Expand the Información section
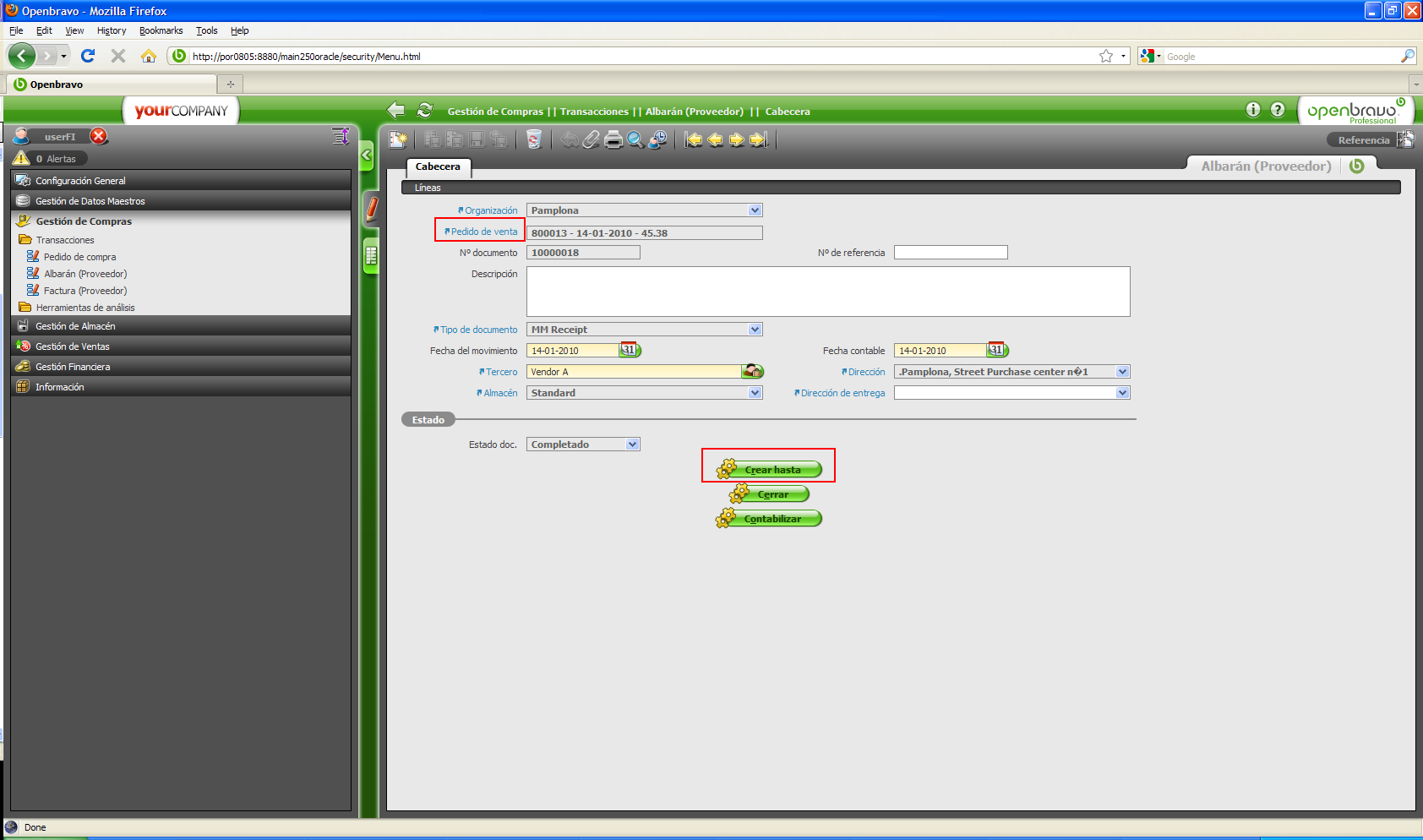Viewport: 1423px width, 840px height. pyautogui.click(x=181, y=386)
